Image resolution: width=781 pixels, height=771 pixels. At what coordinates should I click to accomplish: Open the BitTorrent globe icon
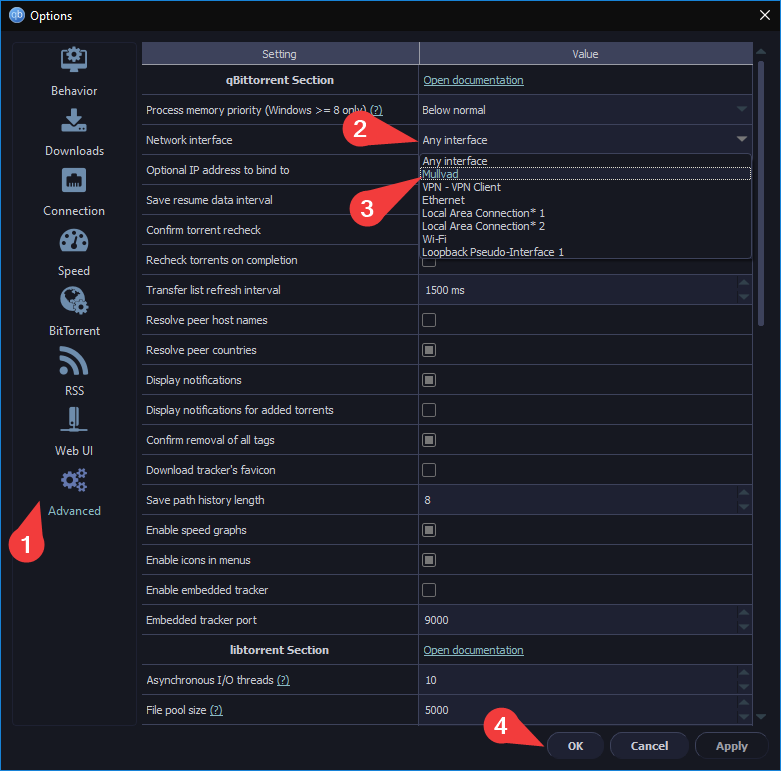(74, 301)
